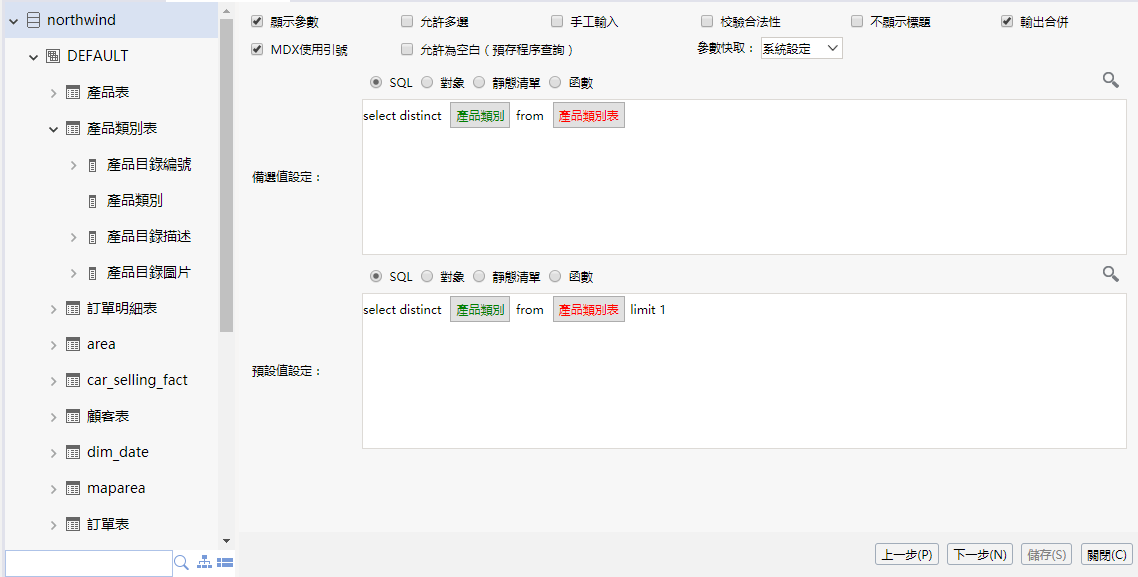Click the northwind database icon

coord(33,20)
